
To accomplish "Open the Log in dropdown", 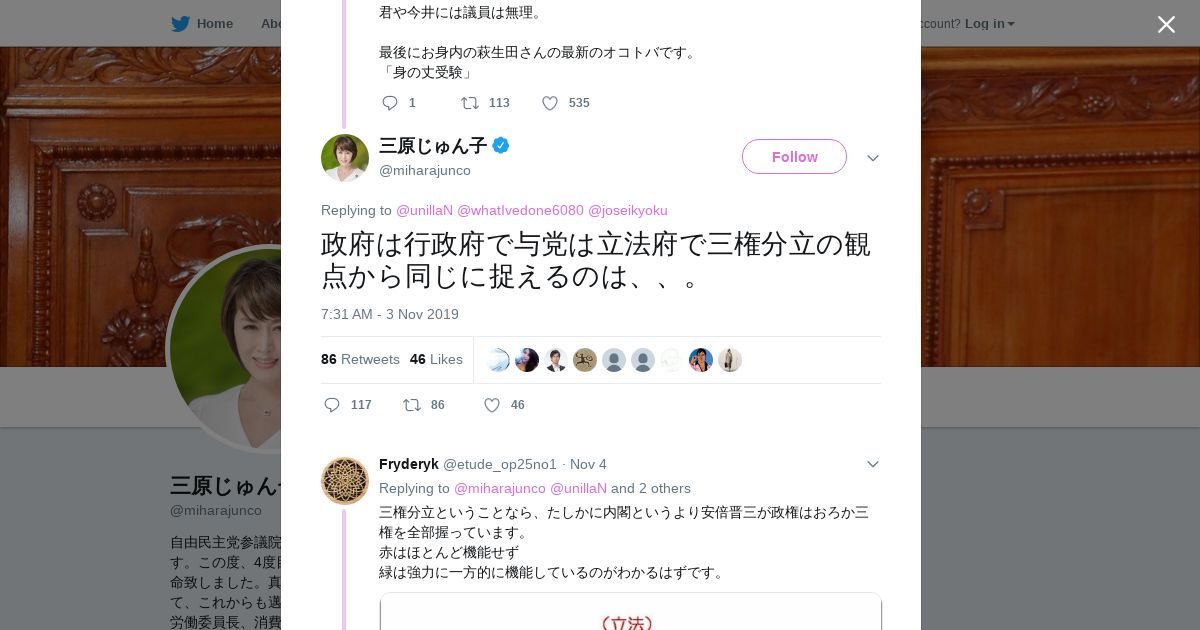I will (x=989, y=24).
